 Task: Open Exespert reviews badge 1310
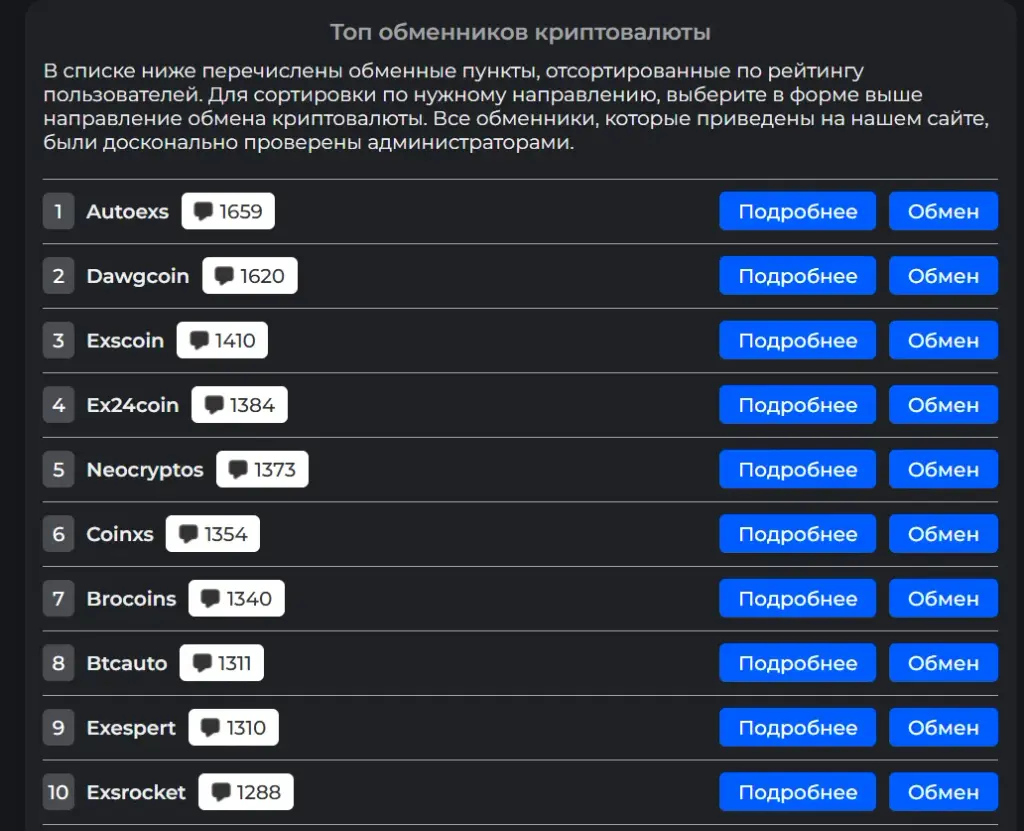233,727
